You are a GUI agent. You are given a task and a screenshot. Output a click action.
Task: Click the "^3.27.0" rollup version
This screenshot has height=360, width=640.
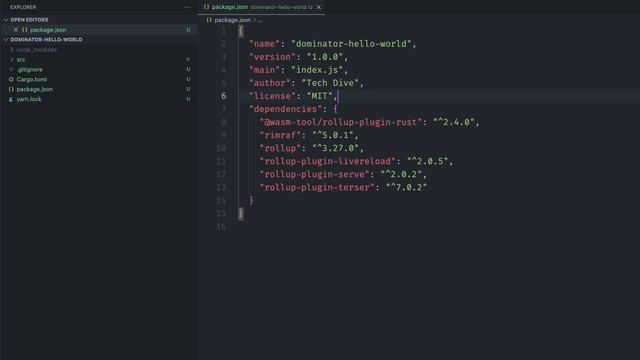(335, 148)
